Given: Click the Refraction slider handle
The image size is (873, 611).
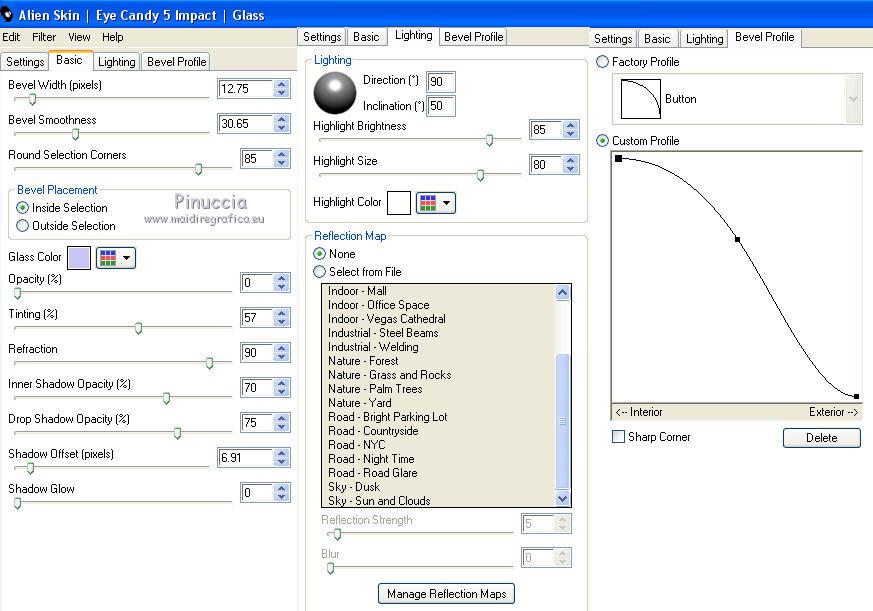Looking at the screenshot, I should click(x=209, y=364).
